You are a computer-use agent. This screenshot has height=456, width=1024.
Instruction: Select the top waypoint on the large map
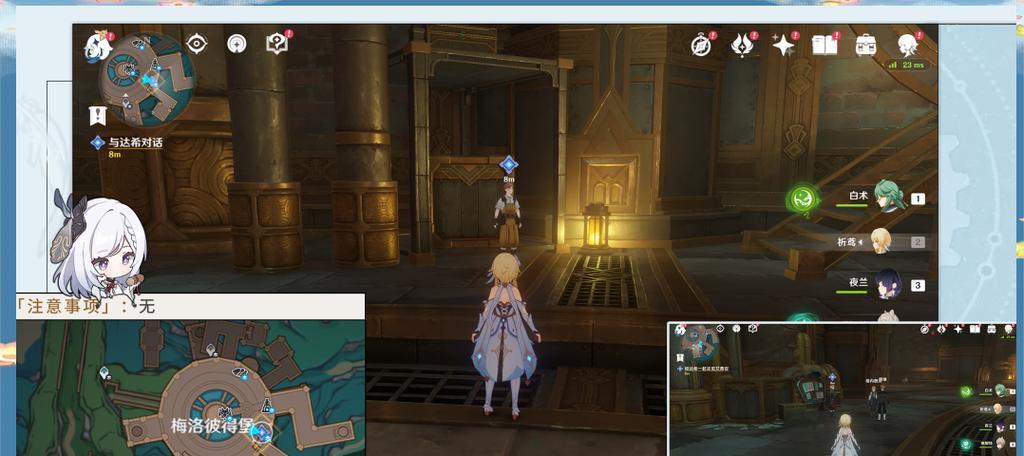210,351
